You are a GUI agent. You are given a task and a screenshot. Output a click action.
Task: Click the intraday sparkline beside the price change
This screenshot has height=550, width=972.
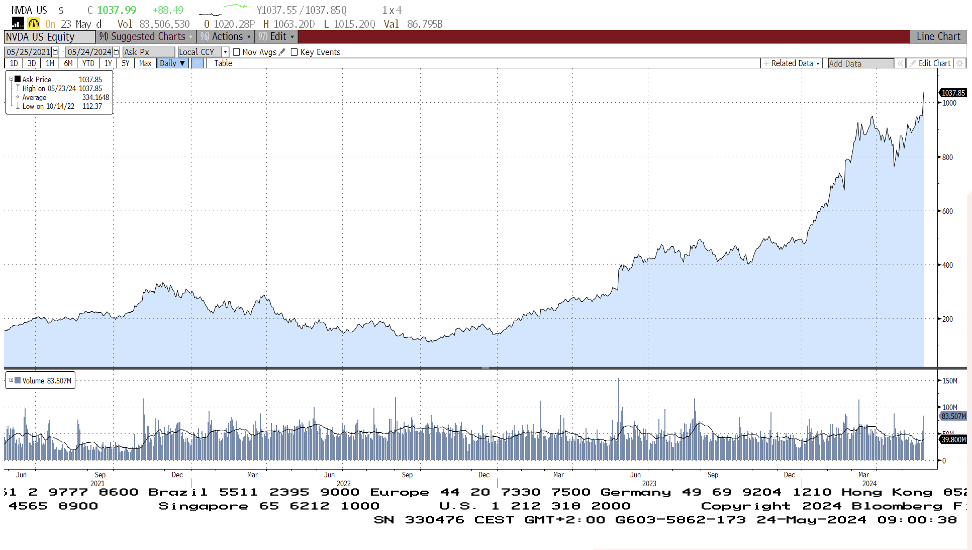(x=223, y=10)
